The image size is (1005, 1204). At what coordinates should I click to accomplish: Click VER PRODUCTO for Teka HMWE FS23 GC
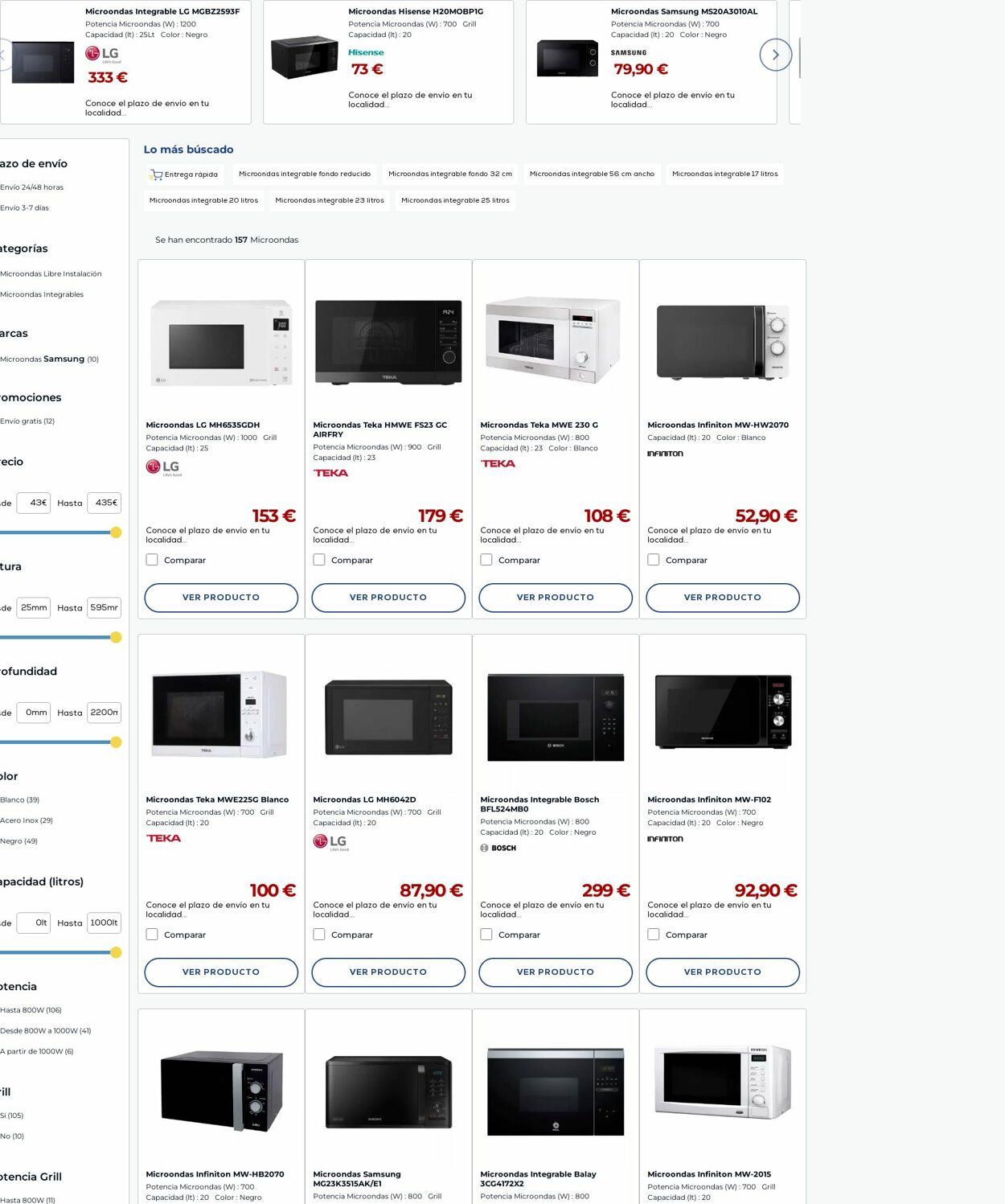tap(388, 598)
